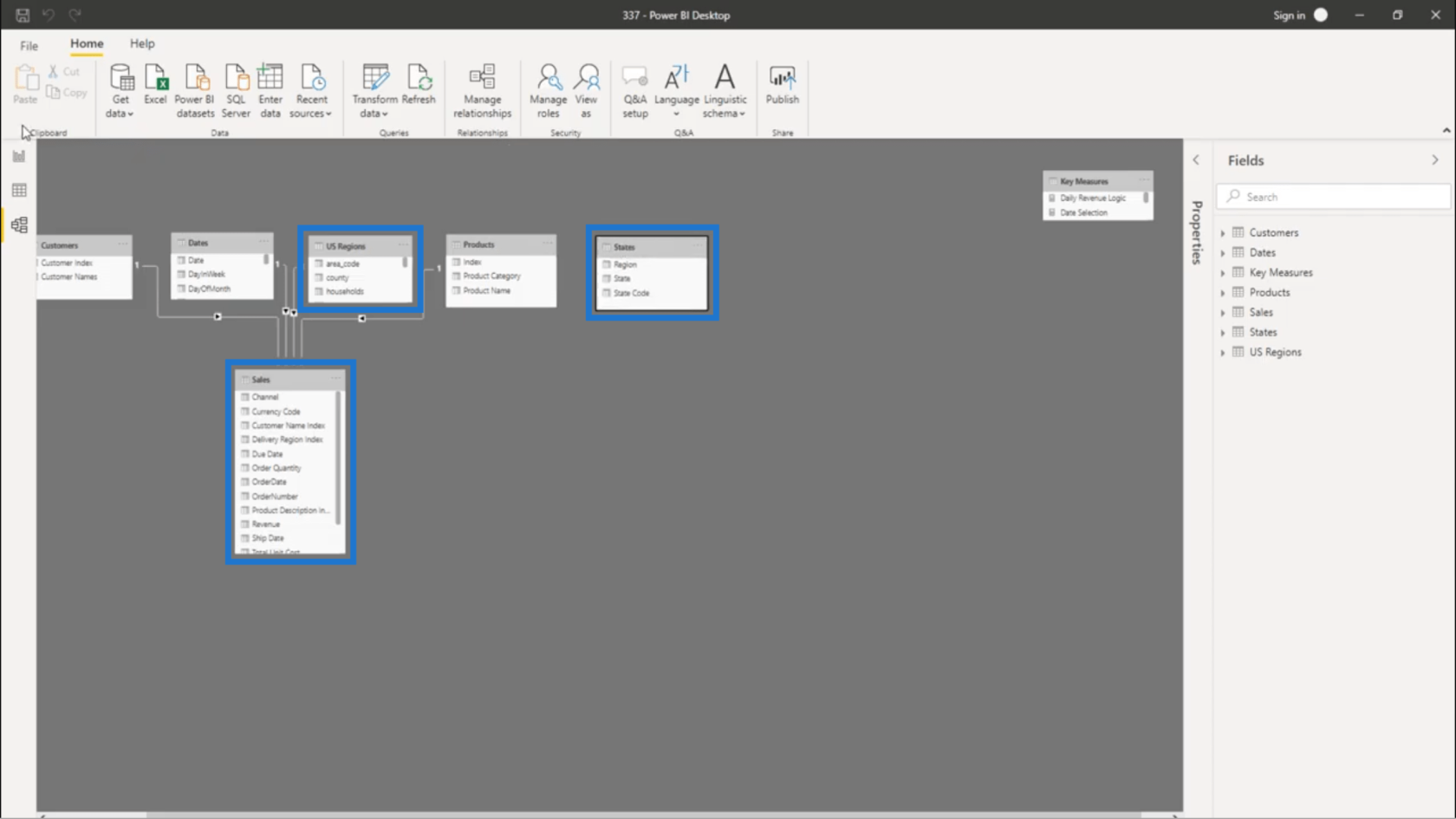Select Channel field in Sales table

pos(265,397)
